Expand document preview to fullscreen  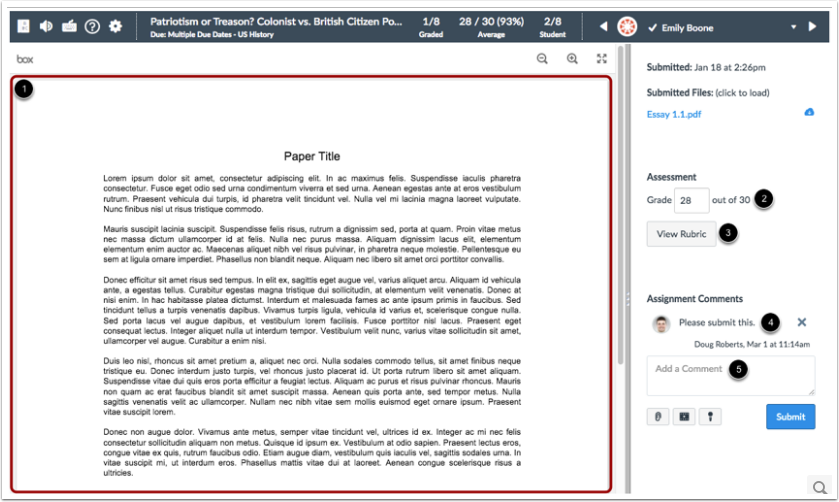[x=602, y=59]
